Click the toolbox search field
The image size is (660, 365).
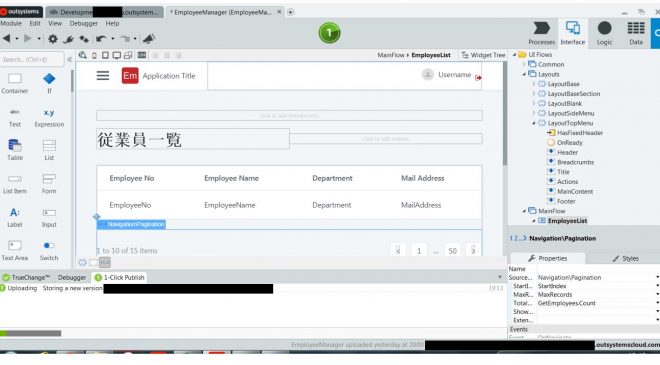point(32,59)
